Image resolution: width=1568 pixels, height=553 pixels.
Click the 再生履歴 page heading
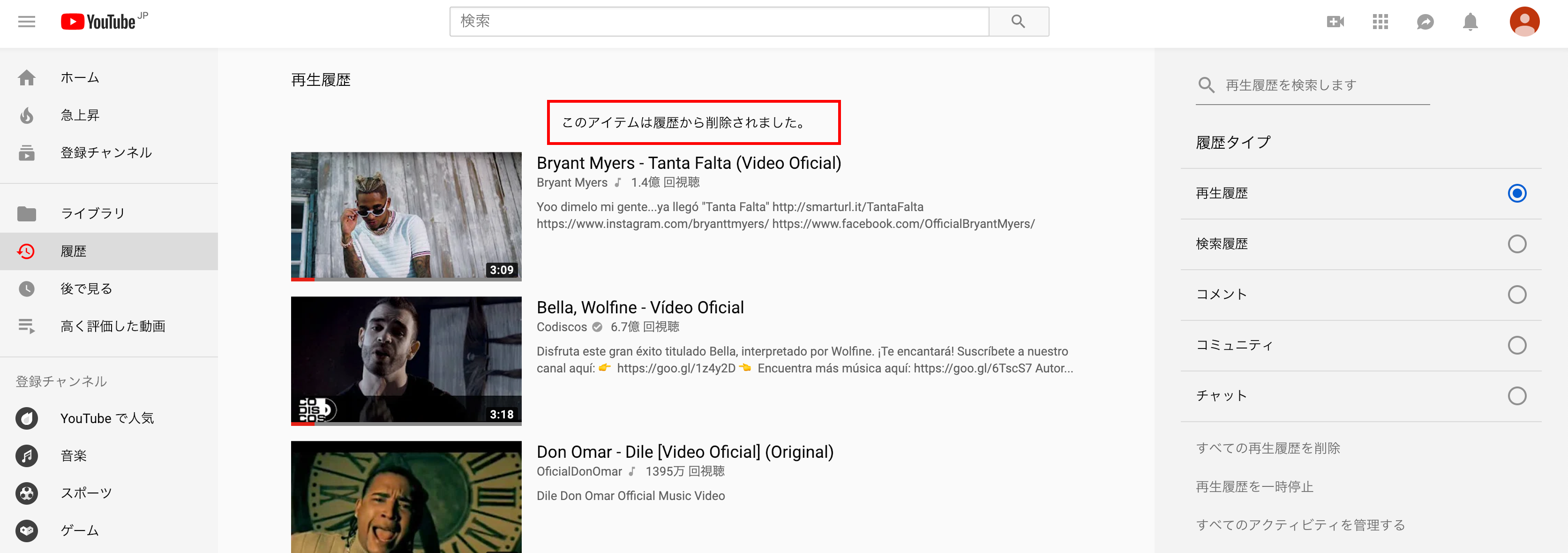point(321,80)
